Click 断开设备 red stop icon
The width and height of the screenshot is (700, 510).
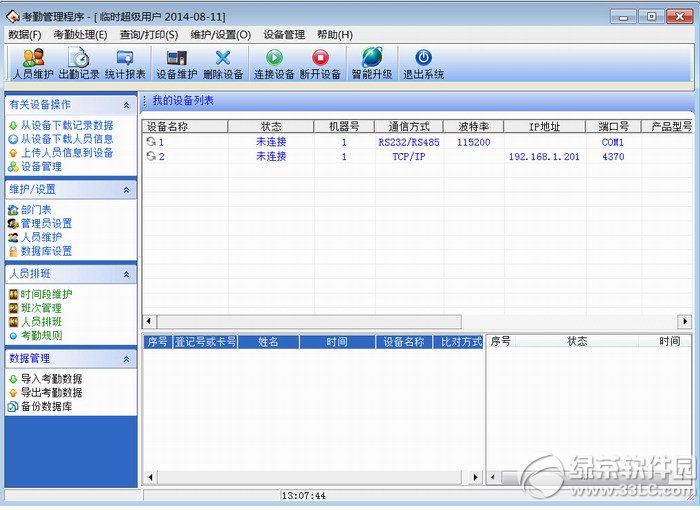[320, 58]
